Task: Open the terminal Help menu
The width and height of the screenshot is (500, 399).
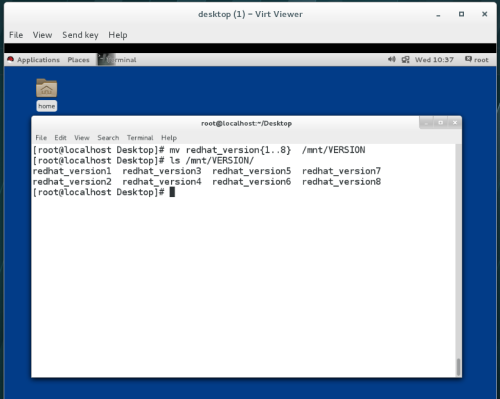Action: click(169, 138)
